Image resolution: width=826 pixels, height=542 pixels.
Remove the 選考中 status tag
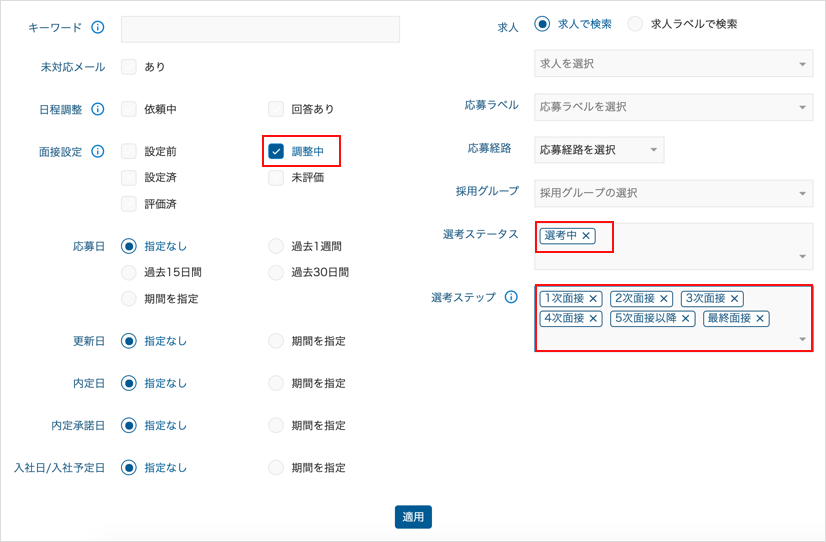click(x=586, y=236)
